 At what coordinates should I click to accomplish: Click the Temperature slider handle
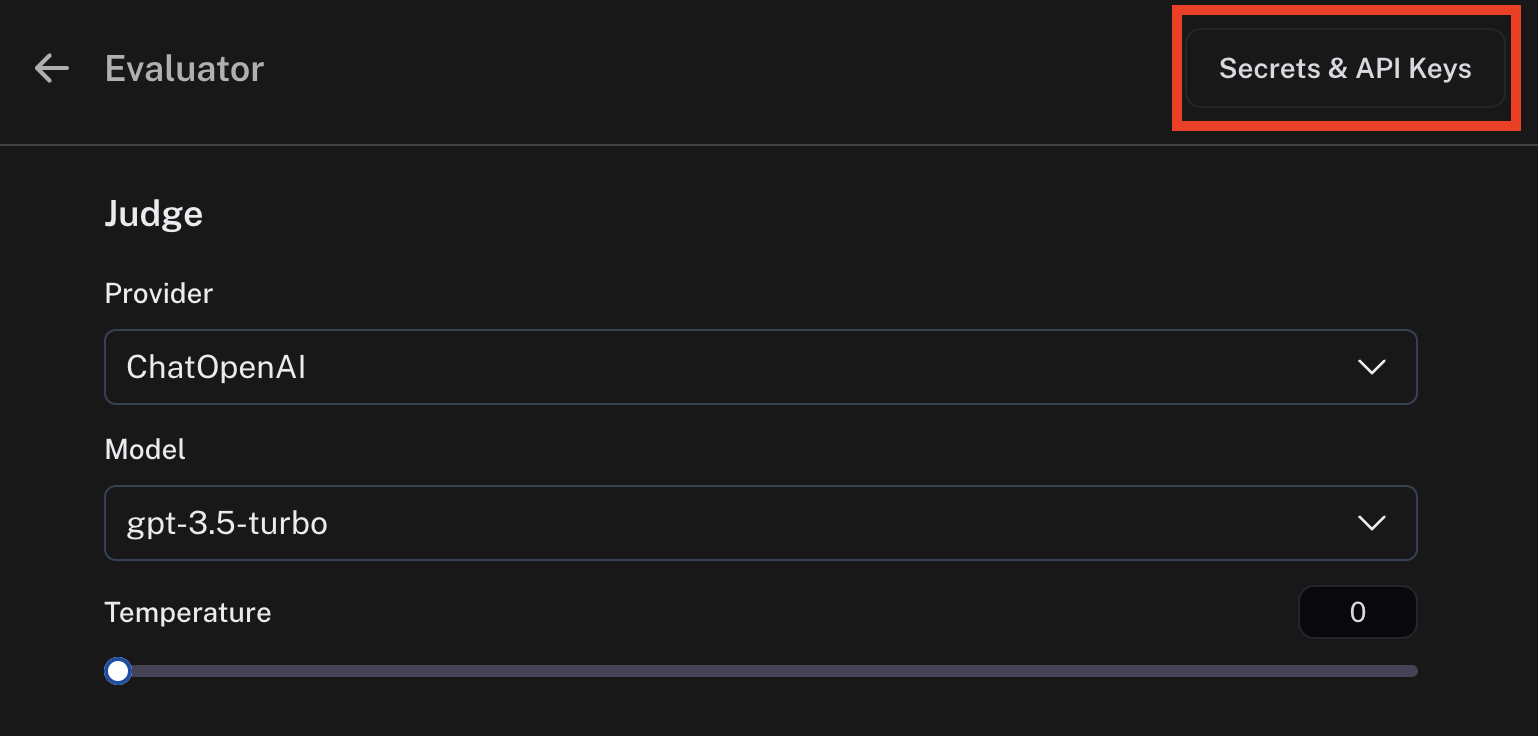point(118,671)
